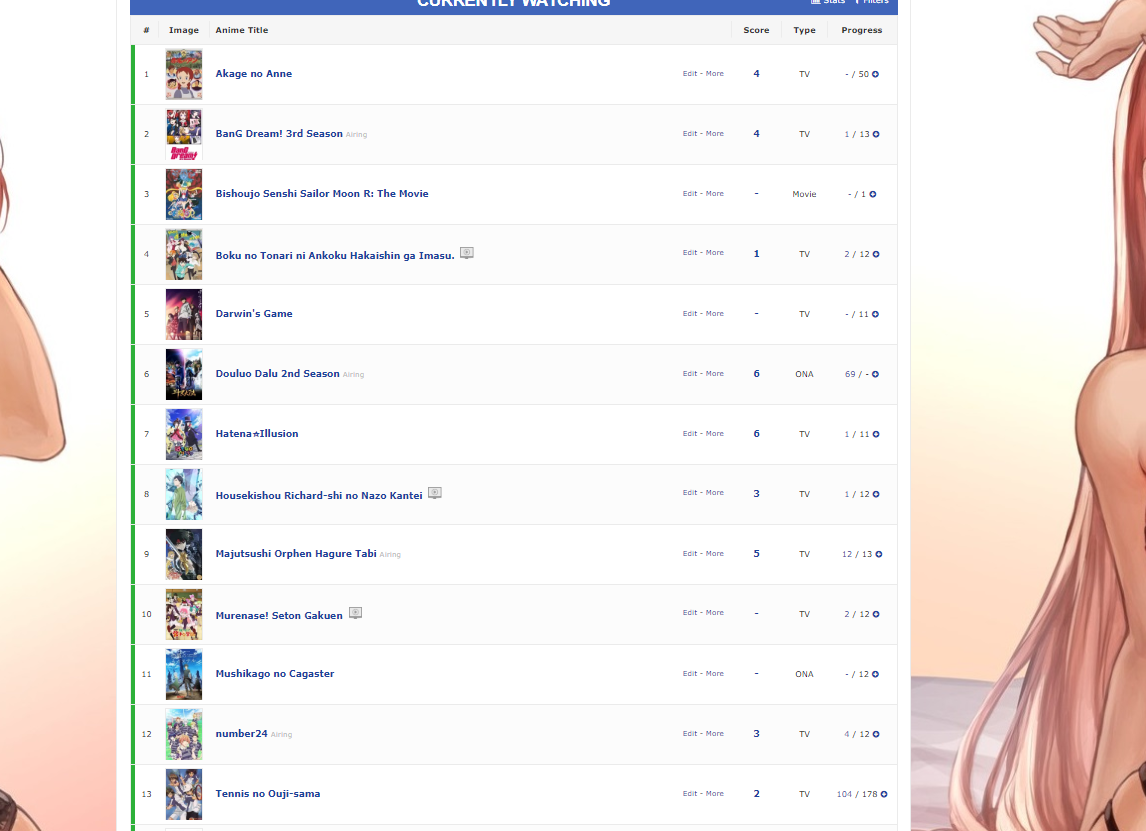
Task: Sort list by Progress column header
Action: (862, 30)
